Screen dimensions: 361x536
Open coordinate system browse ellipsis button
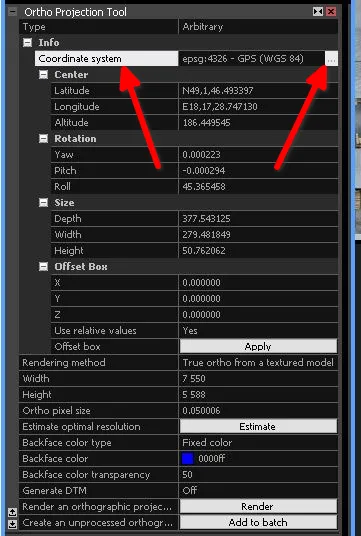tap(331, 59)
